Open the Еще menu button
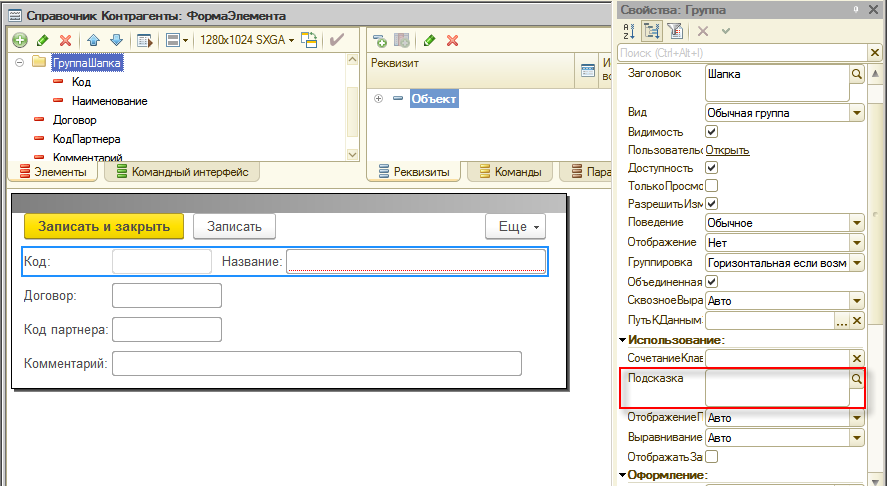The image size is (887, 486). tap(515, 226)
